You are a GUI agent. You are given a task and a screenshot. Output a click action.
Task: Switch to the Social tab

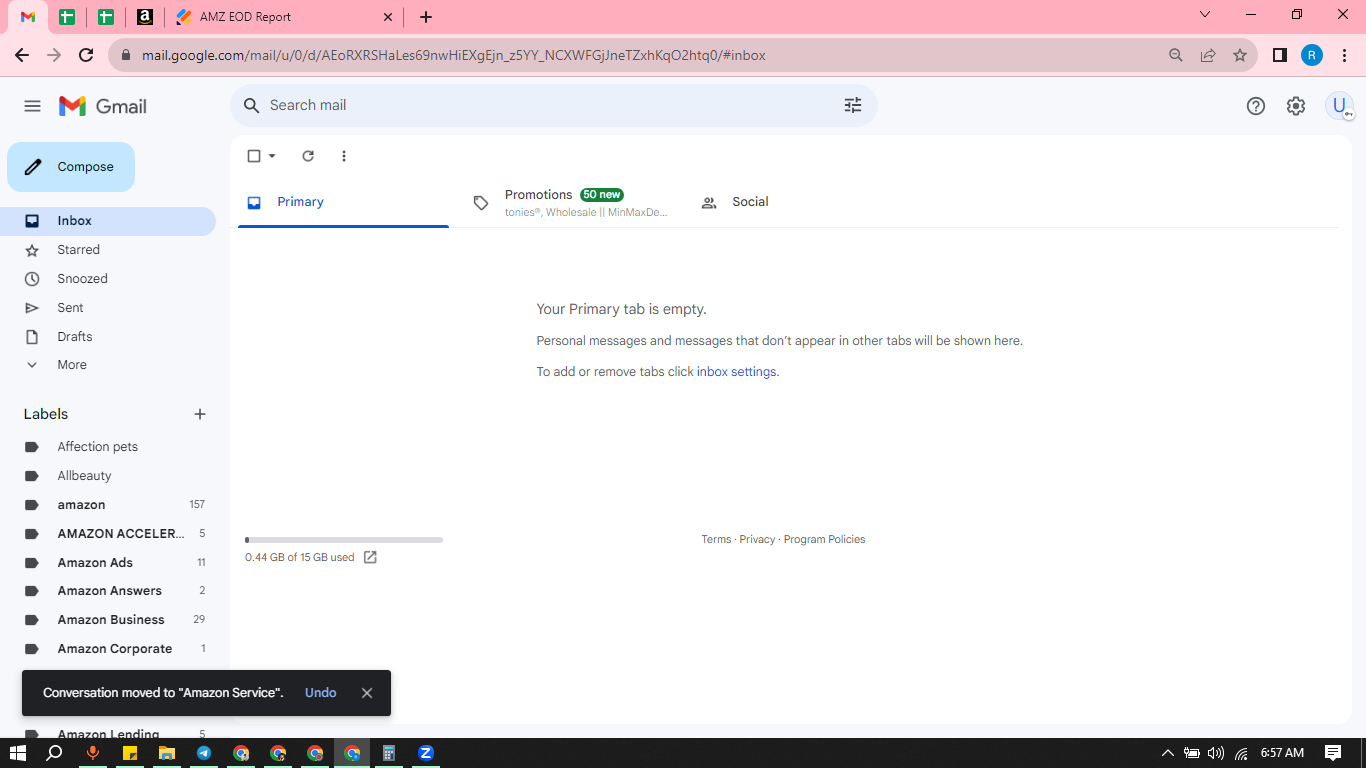click(x=797, y=202)
